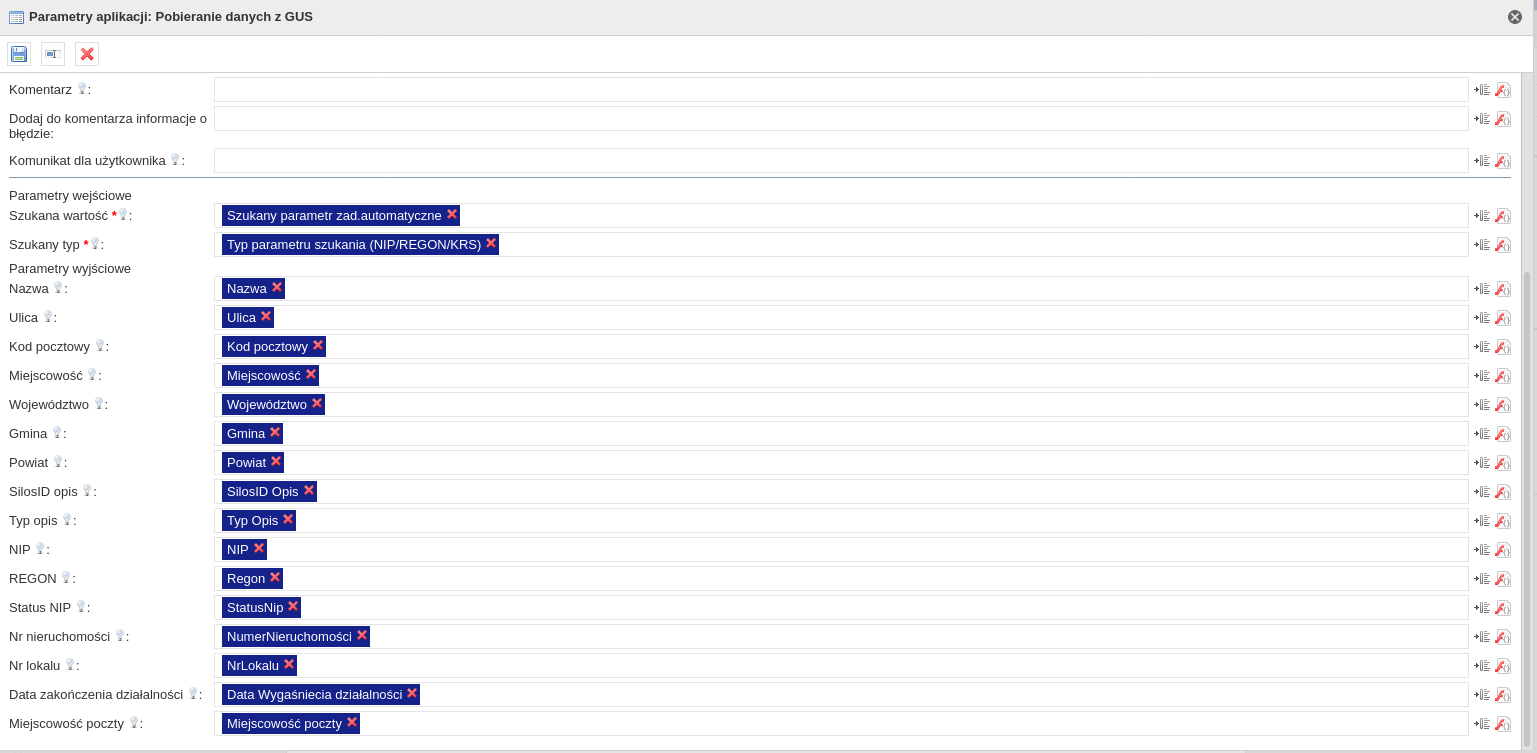Click the rename field toolbar icon
This screenshot has height=753, width=1537.
[53, 54]
